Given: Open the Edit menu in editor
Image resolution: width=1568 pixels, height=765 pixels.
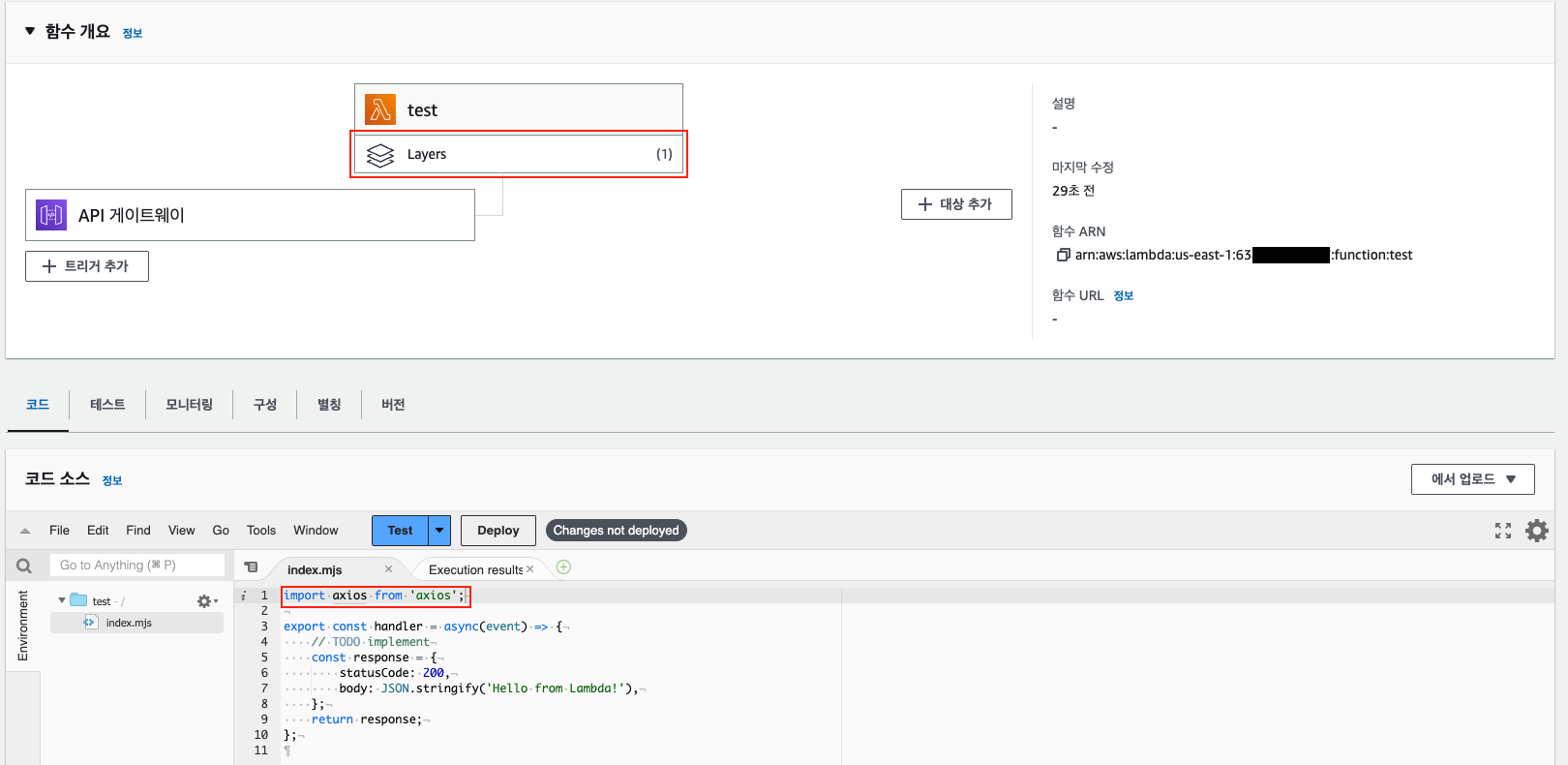Looking at the screenshot, I should coord(98,531).
